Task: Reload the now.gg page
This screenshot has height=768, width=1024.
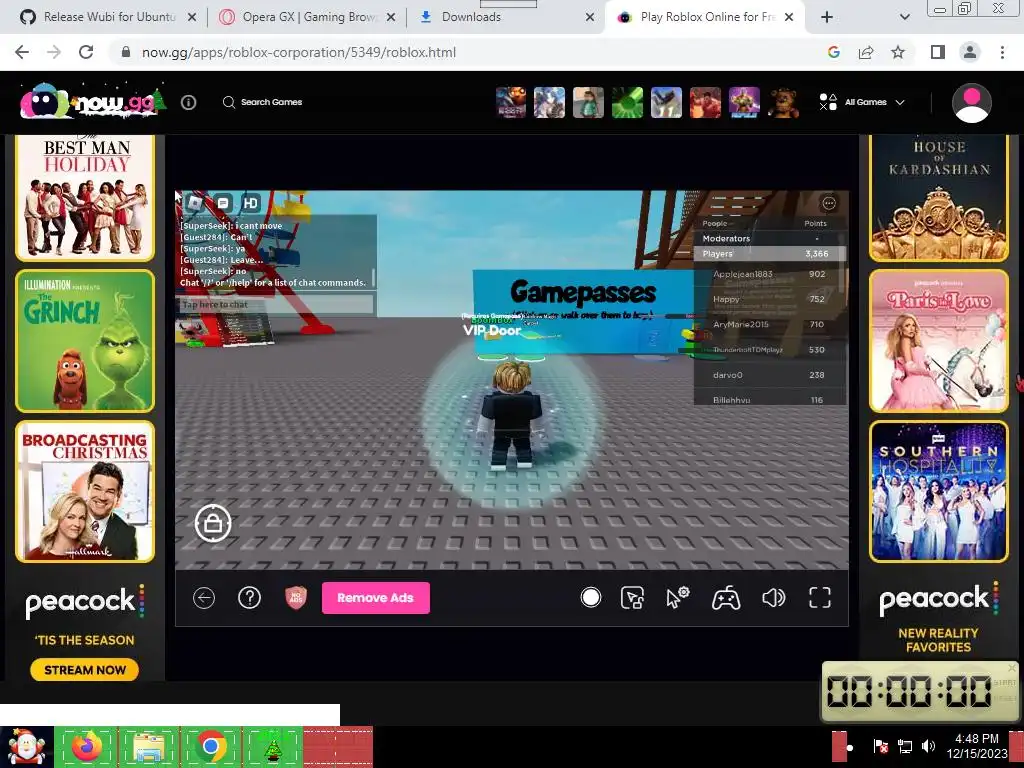Action: [x=86, y=52]
